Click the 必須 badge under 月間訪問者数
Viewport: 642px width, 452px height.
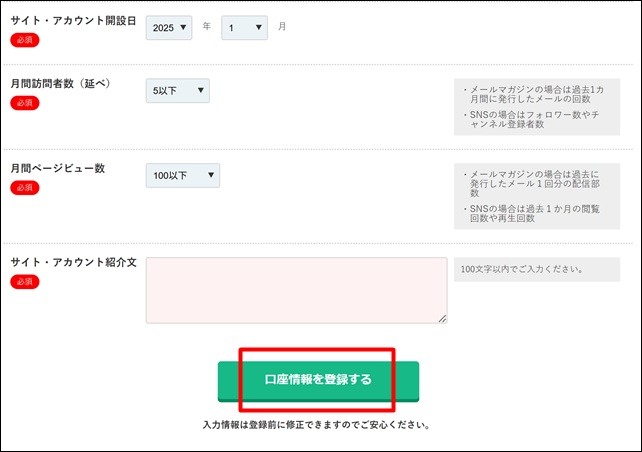25,103
